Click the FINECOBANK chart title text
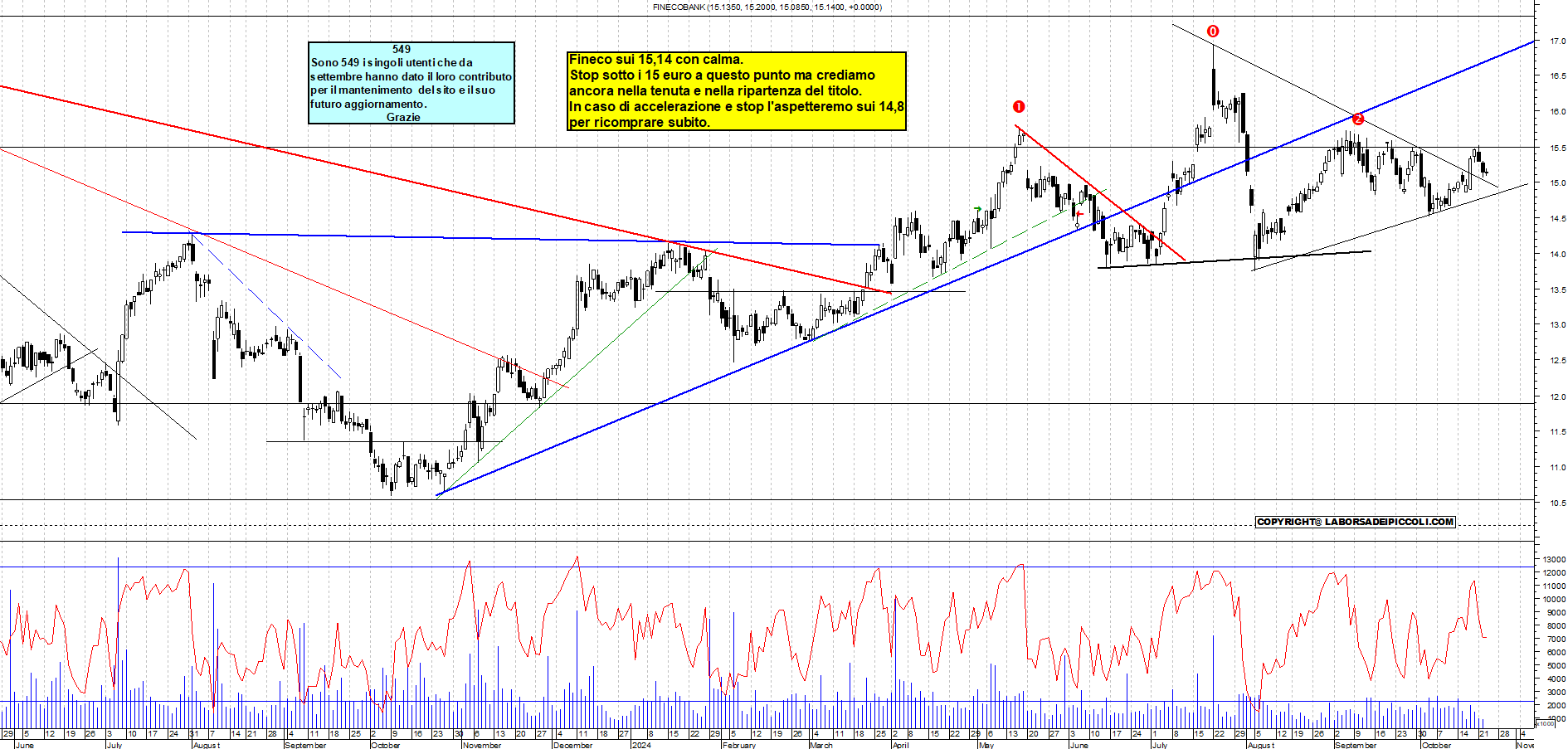 click(x=767, y=7)
